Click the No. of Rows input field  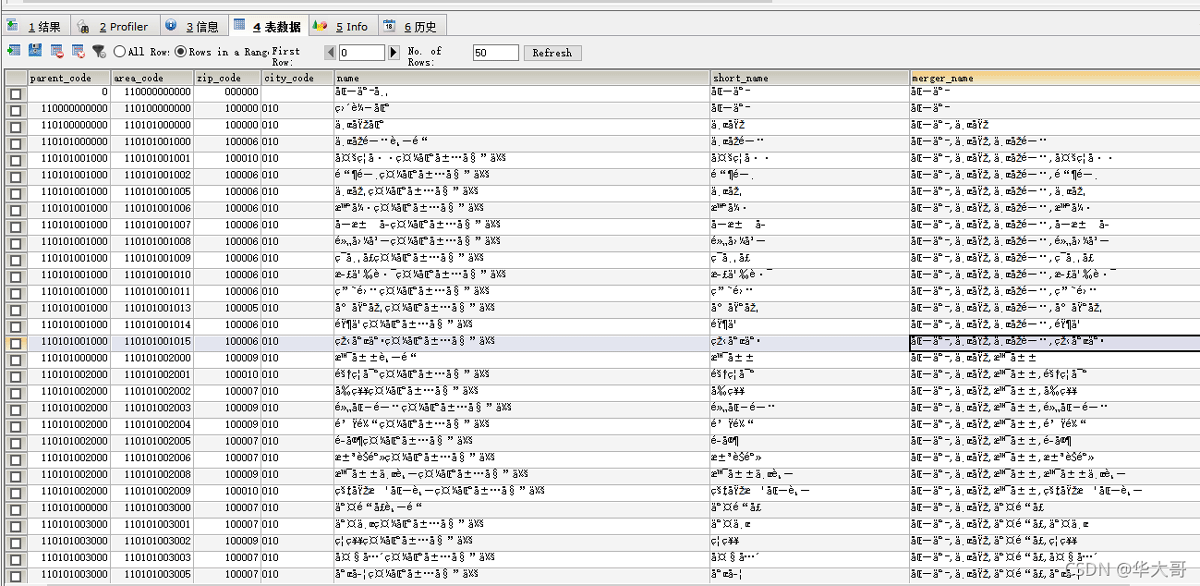tap(495, 53)
